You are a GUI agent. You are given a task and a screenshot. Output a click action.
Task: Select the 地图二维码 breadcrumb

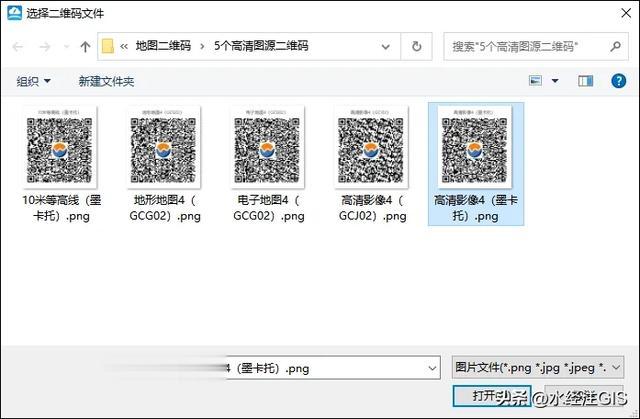click(163, 46)
